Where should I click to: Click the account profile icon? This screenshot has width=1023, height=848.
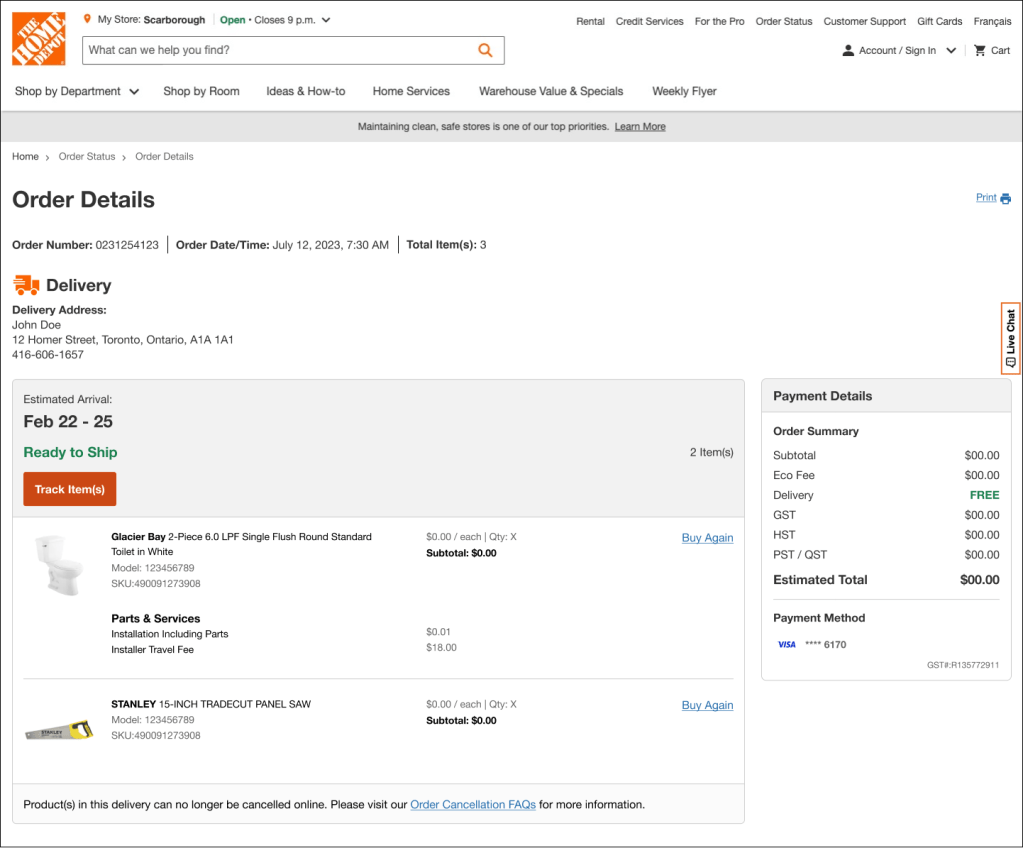(848, 50)
